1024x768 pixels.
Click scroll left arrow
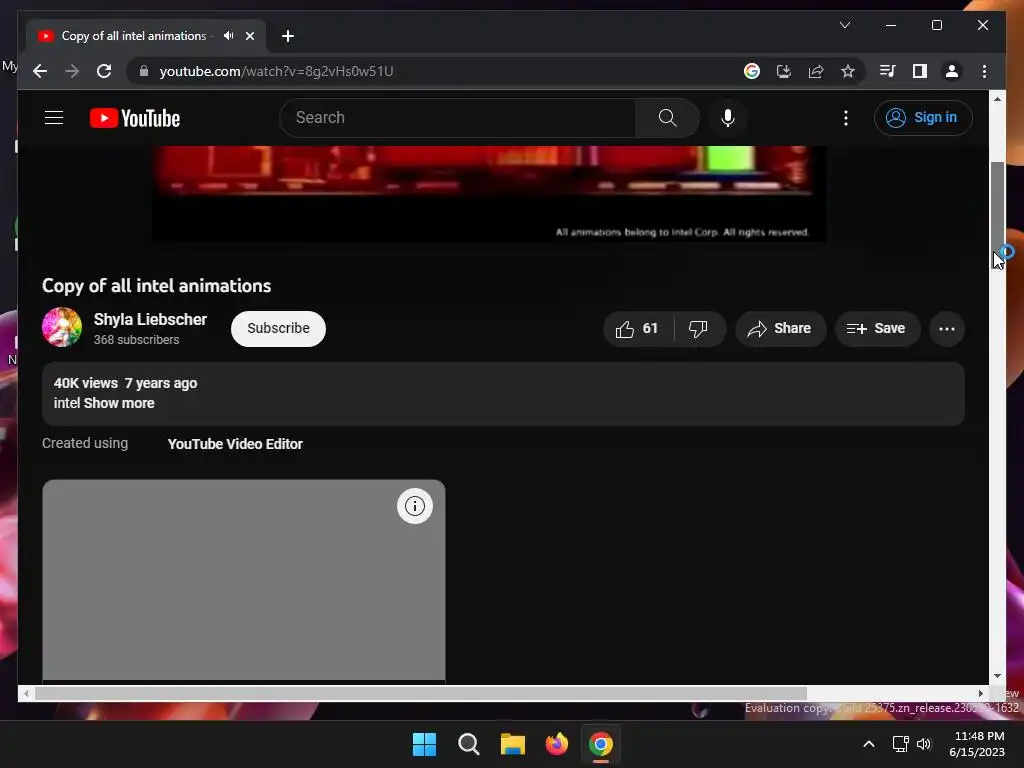(25, 694)
